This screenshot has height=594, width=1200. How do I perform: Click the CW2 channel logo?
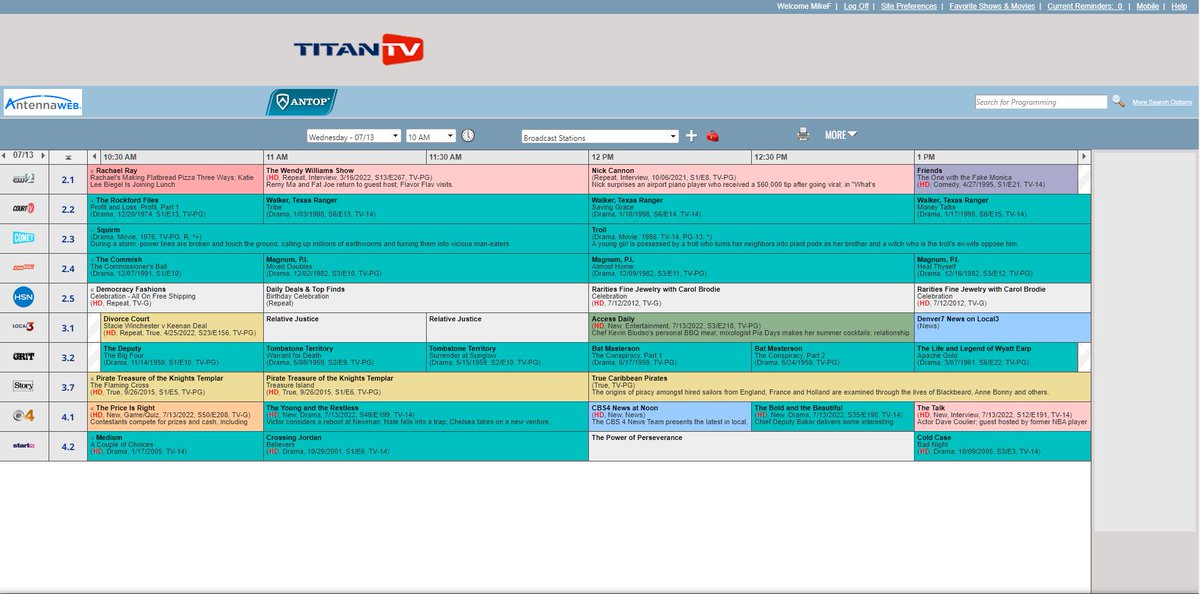tap(24, 179)
